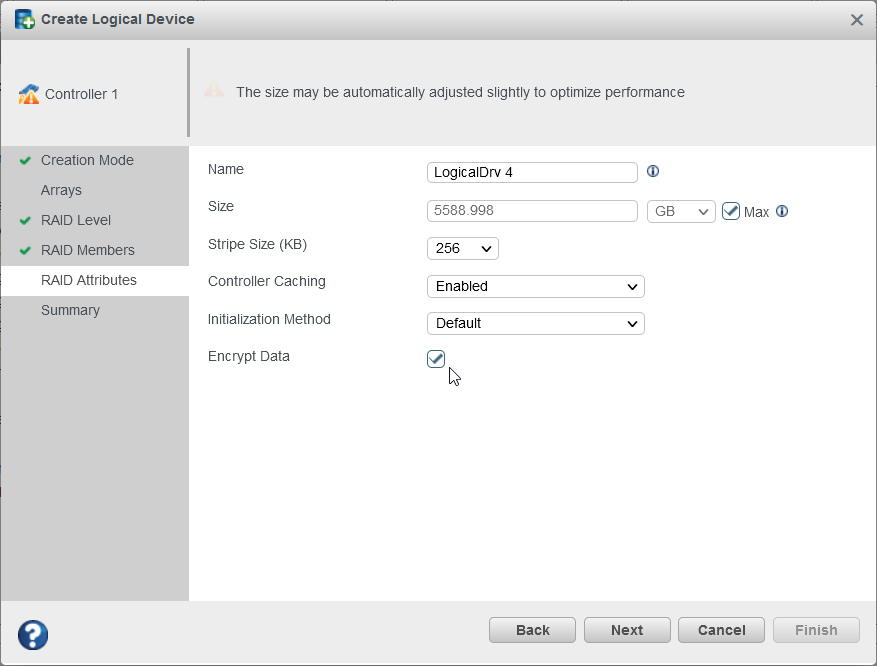877x666 pixels.
Task: Click inside the Name text field
Action: point(531,172)
